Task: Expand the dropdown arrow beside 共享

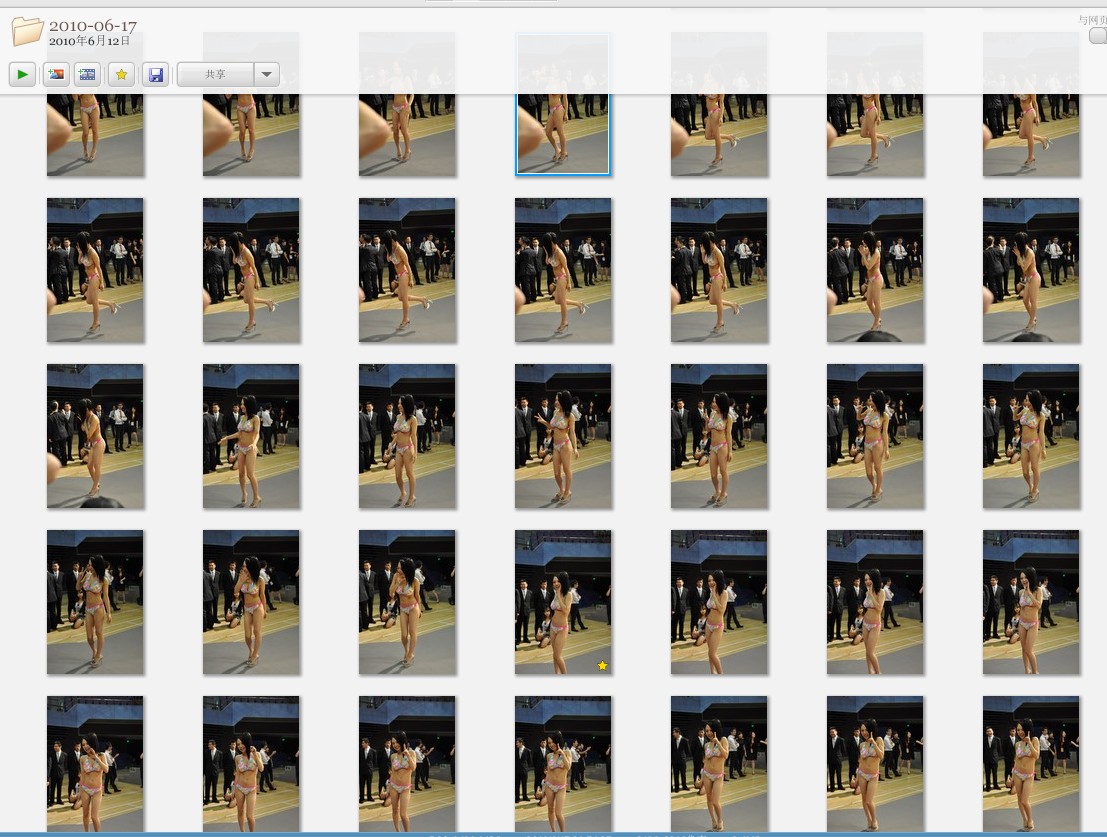Action: point(267,74)
